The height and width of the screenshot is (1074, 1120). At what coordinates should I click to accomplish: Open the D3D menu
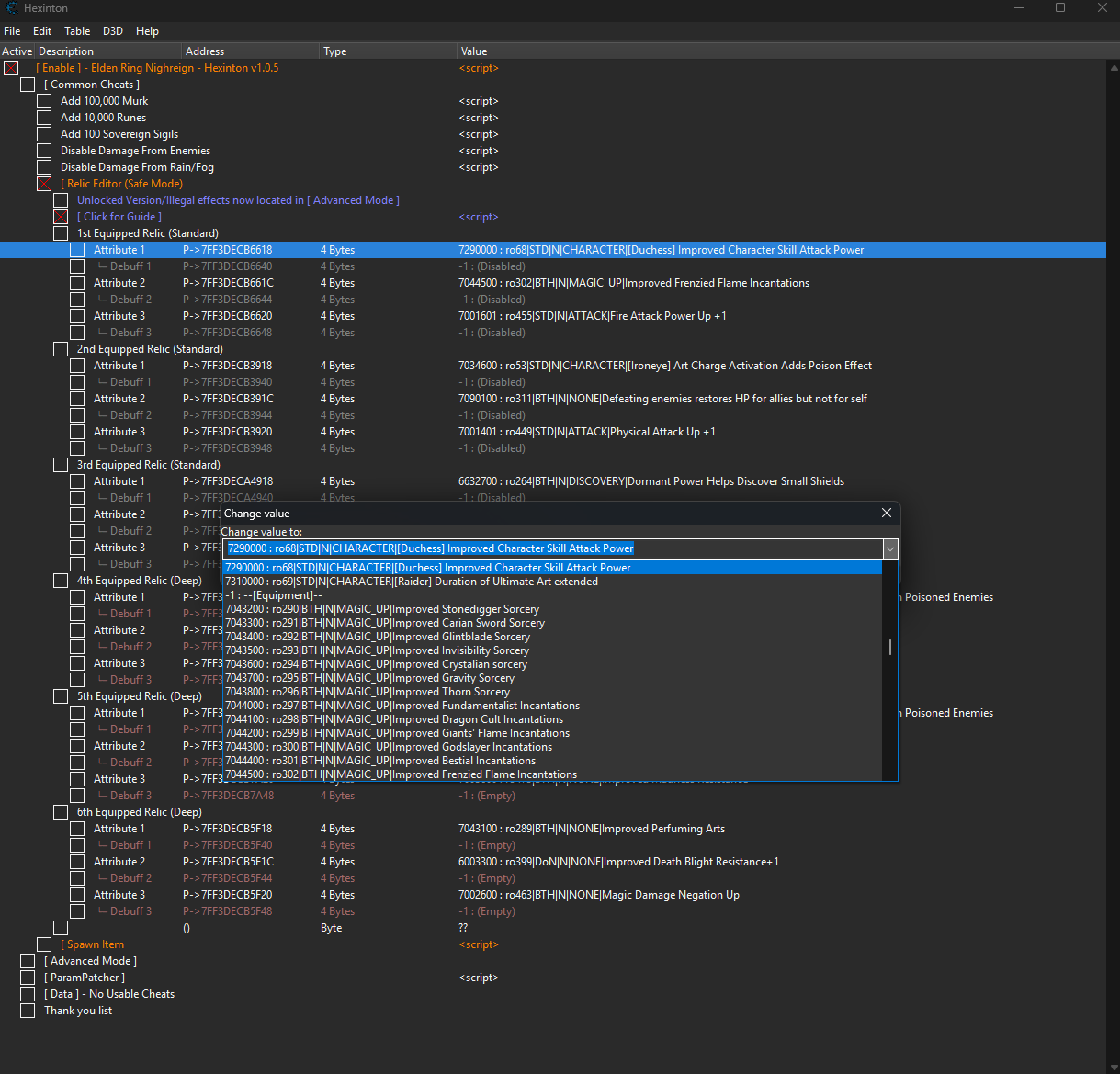(113, 31)
